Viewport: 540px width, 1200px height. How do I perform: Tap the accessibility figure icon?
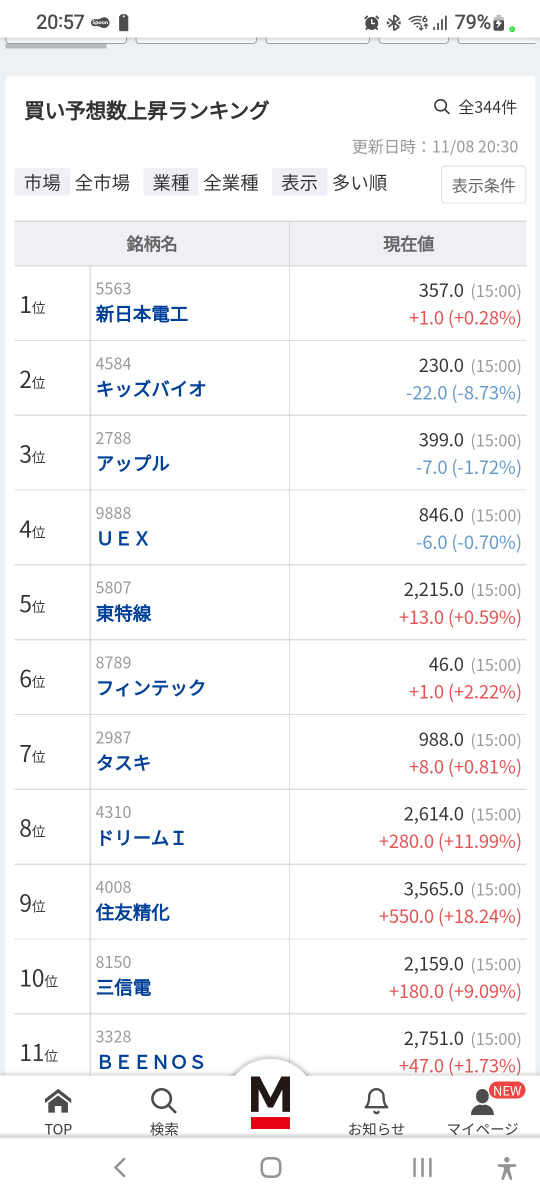(x=507, y=1167)
